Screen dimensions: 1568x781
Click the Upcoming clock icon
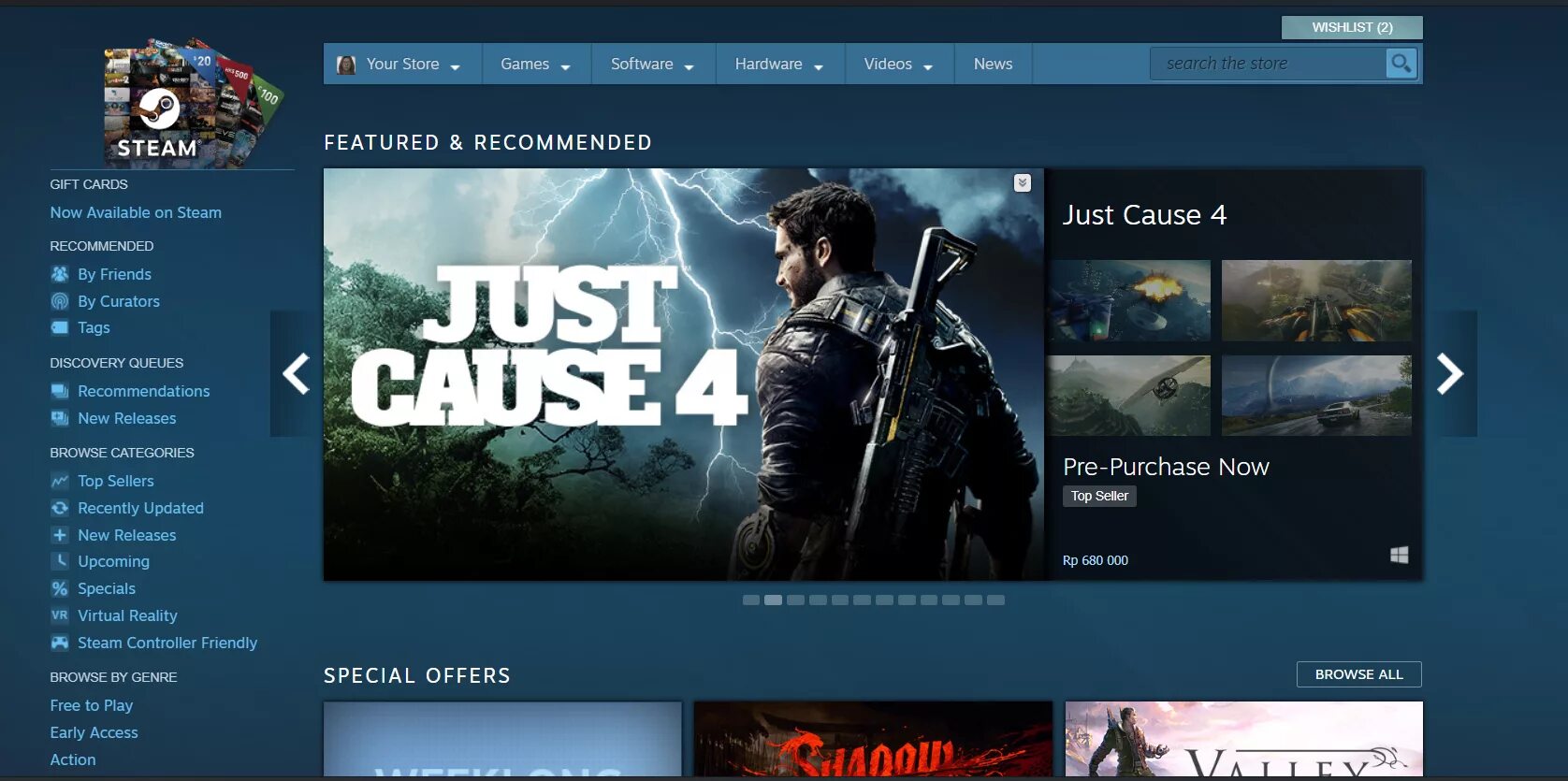60,561
